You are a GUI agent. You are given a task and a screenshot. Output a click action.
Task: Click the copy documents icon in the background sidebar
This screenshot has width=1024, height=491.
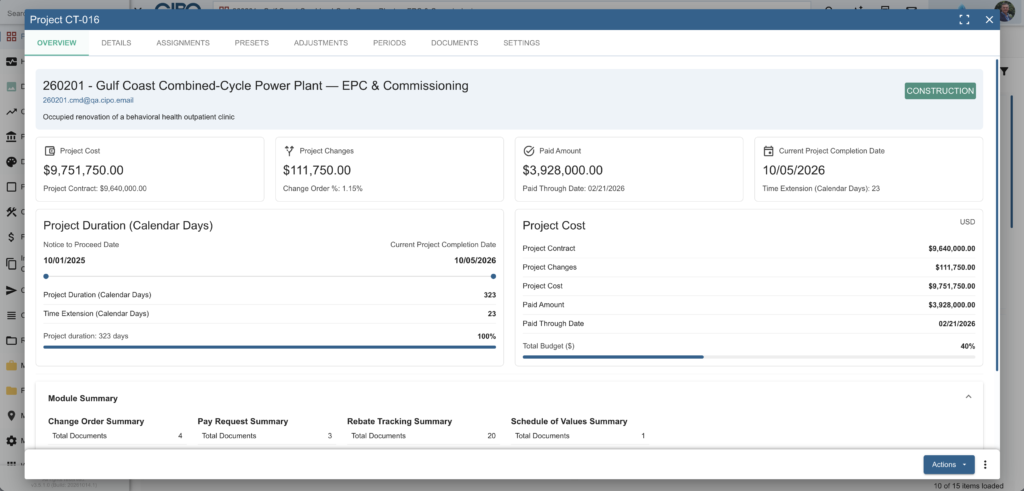[11, 264]
